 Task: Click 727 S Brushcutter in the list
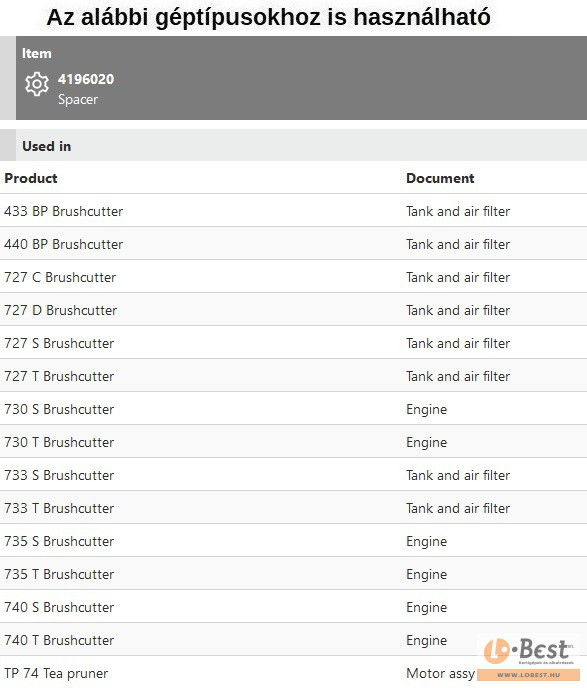(x=59, y=343)
